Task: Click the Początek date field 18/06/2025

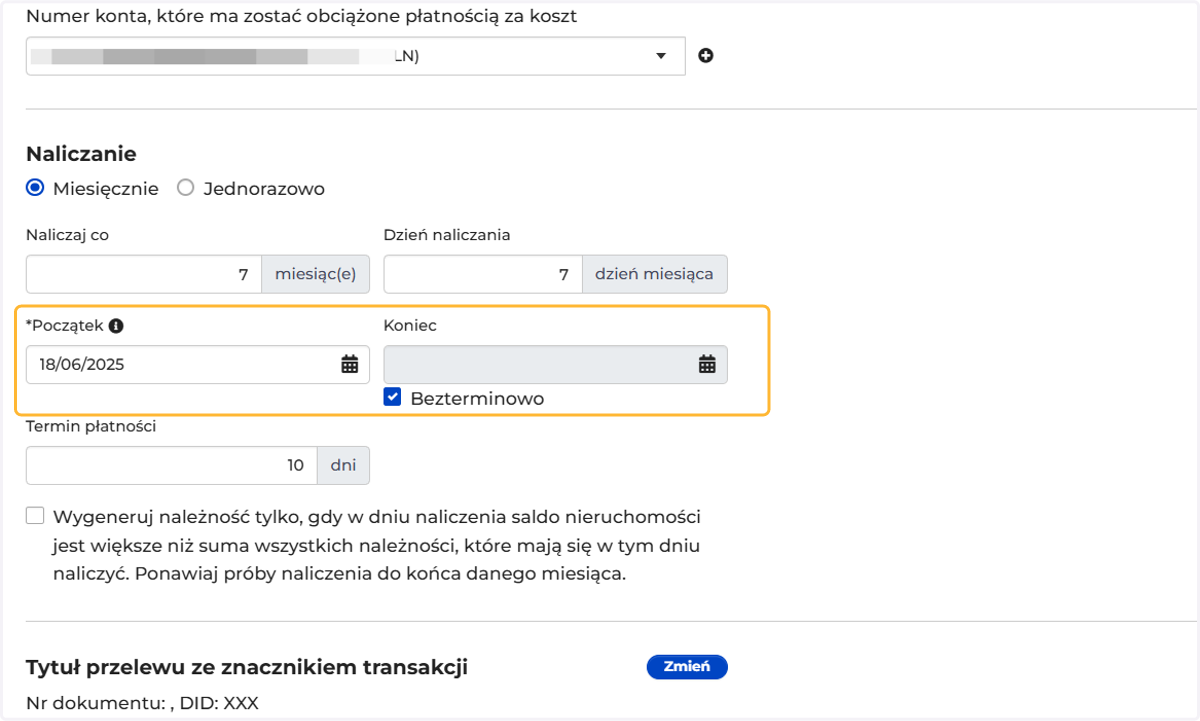Action: click(x=198, y=364)
